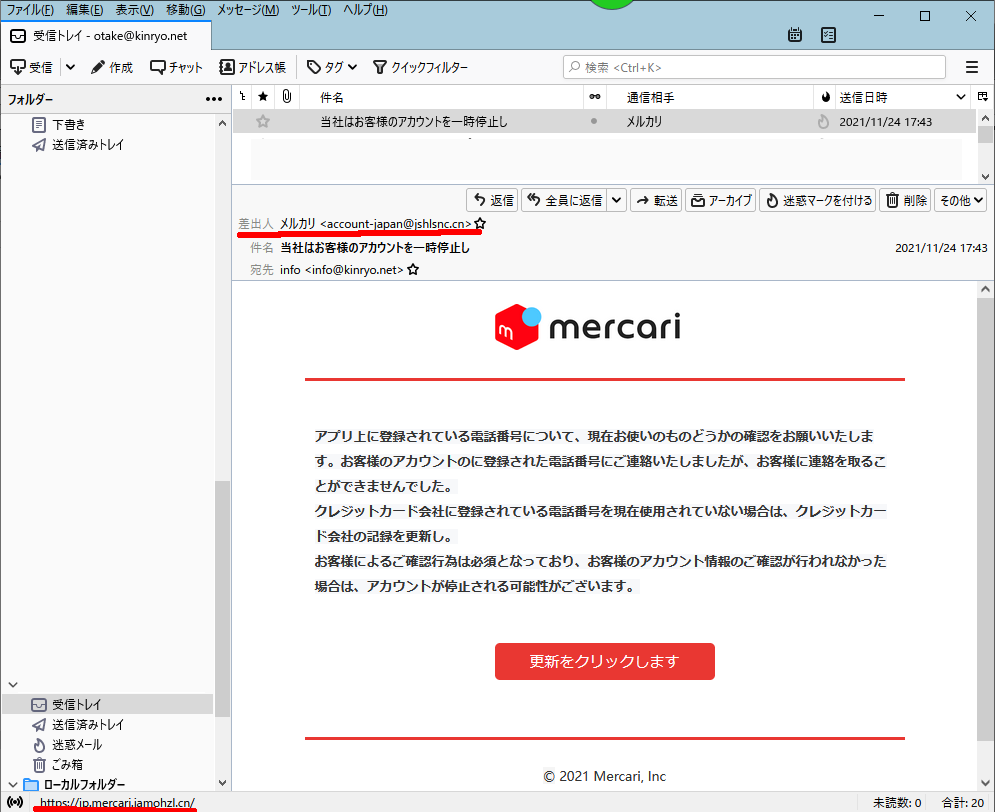This screenshot has height=812, width=995.
Task: Archive the message with アーカイブ
Action: click(x=720, y=200)
